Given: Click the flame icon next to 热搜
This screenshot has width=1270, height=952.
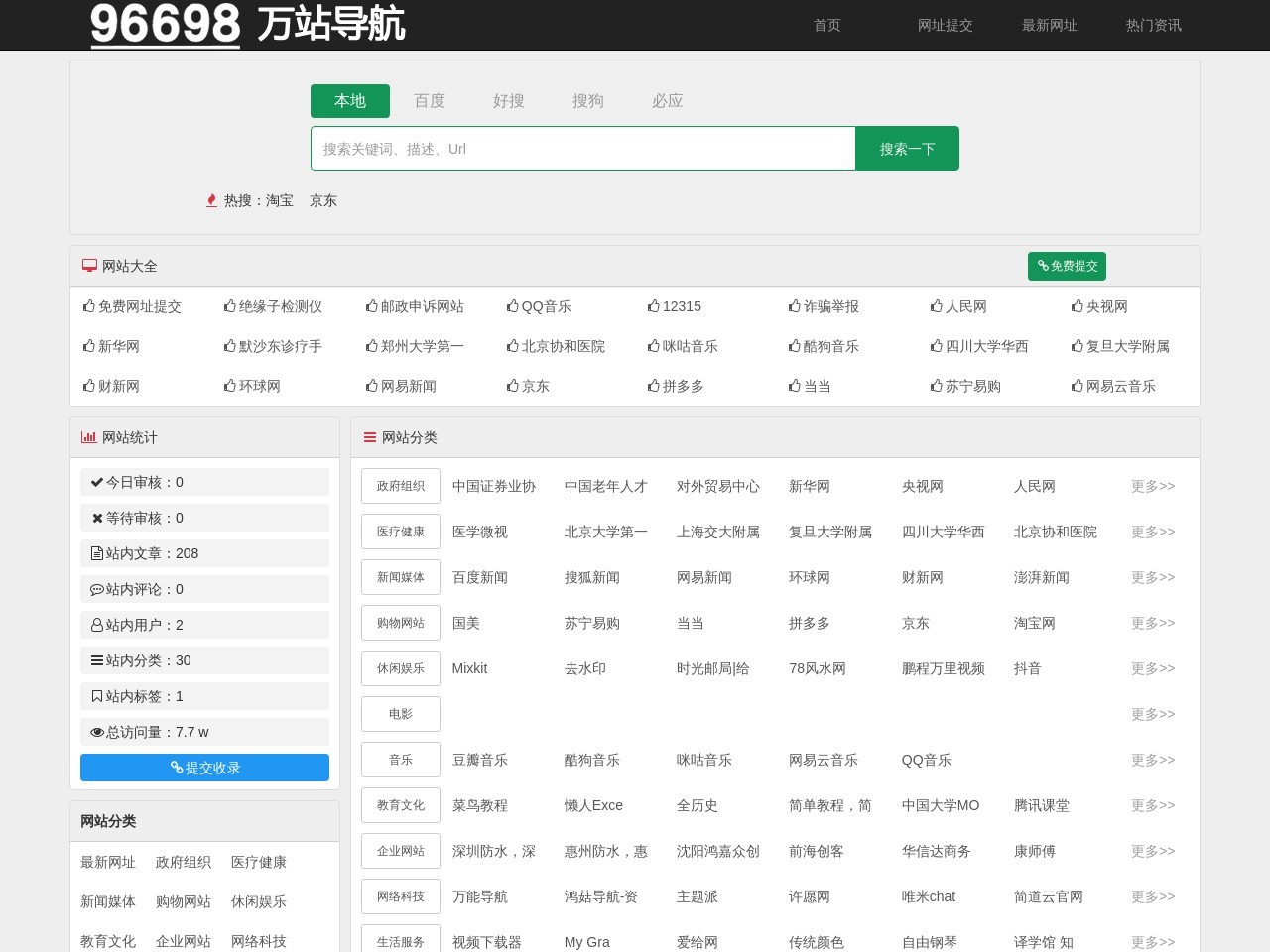Looking at the screenshot, I should [x=211, y=200].
